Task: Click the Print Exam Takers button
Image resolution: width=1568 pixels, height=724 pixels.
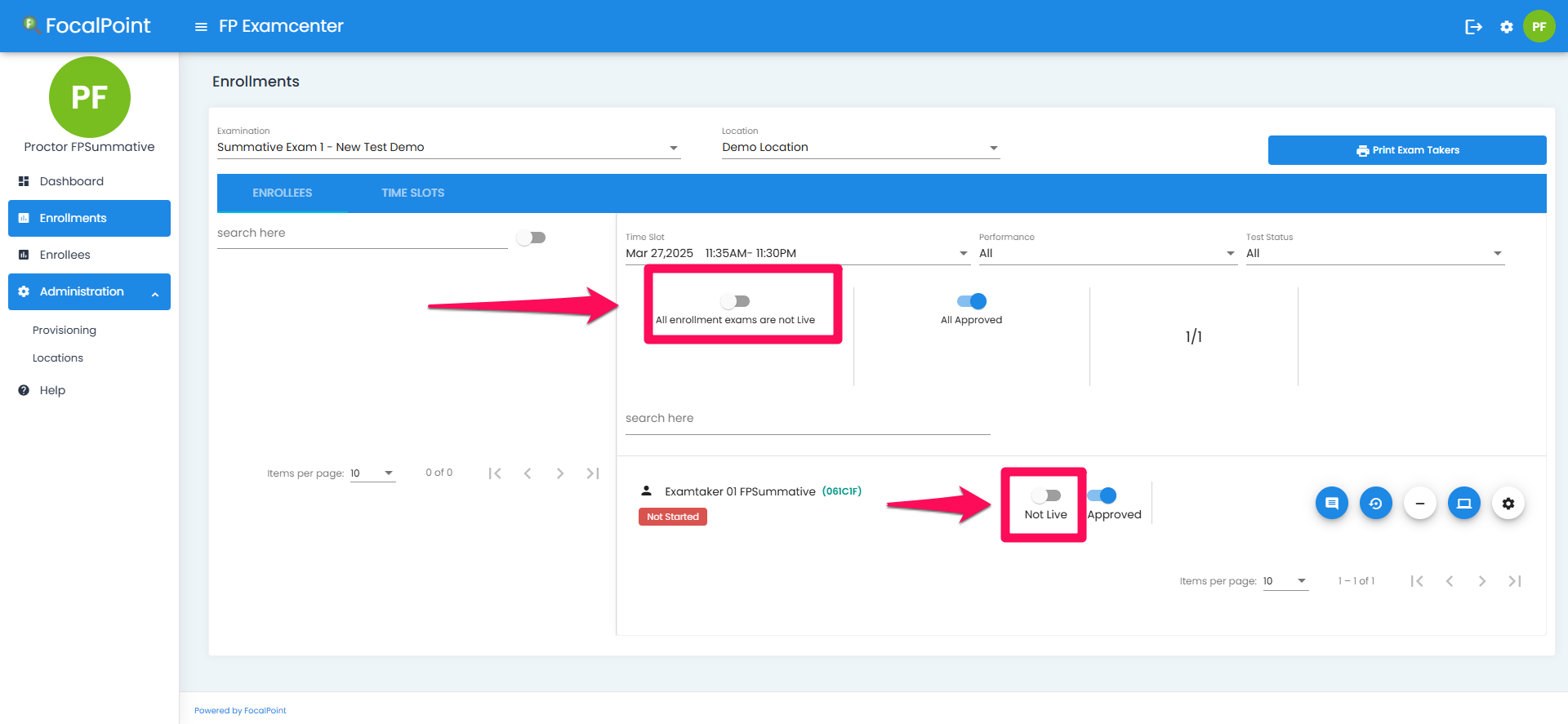Action: click(x=1407, y=150)
